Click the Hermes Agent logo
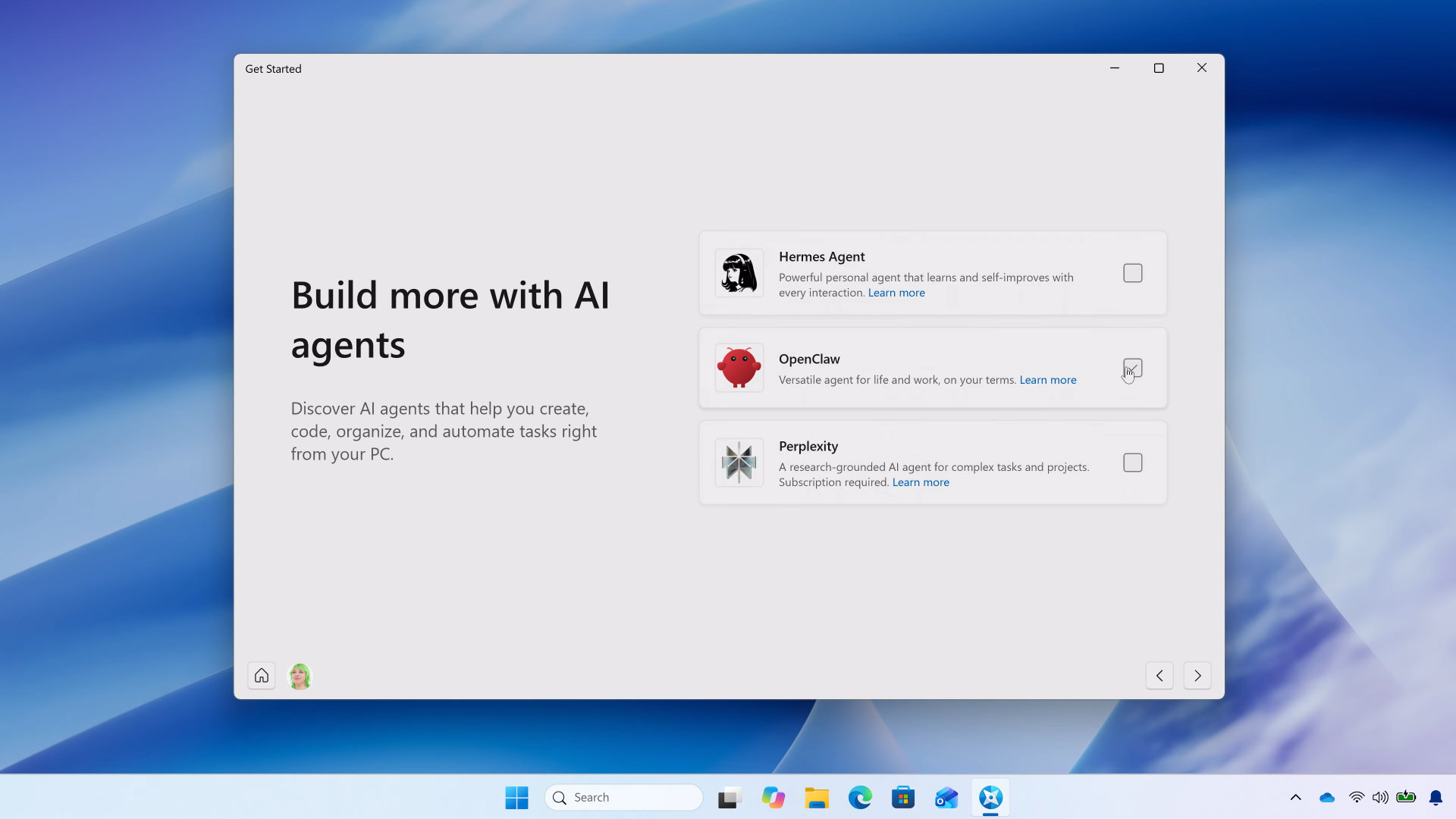The width and height of the screenshot is (1456, 819). coord(739,273)
